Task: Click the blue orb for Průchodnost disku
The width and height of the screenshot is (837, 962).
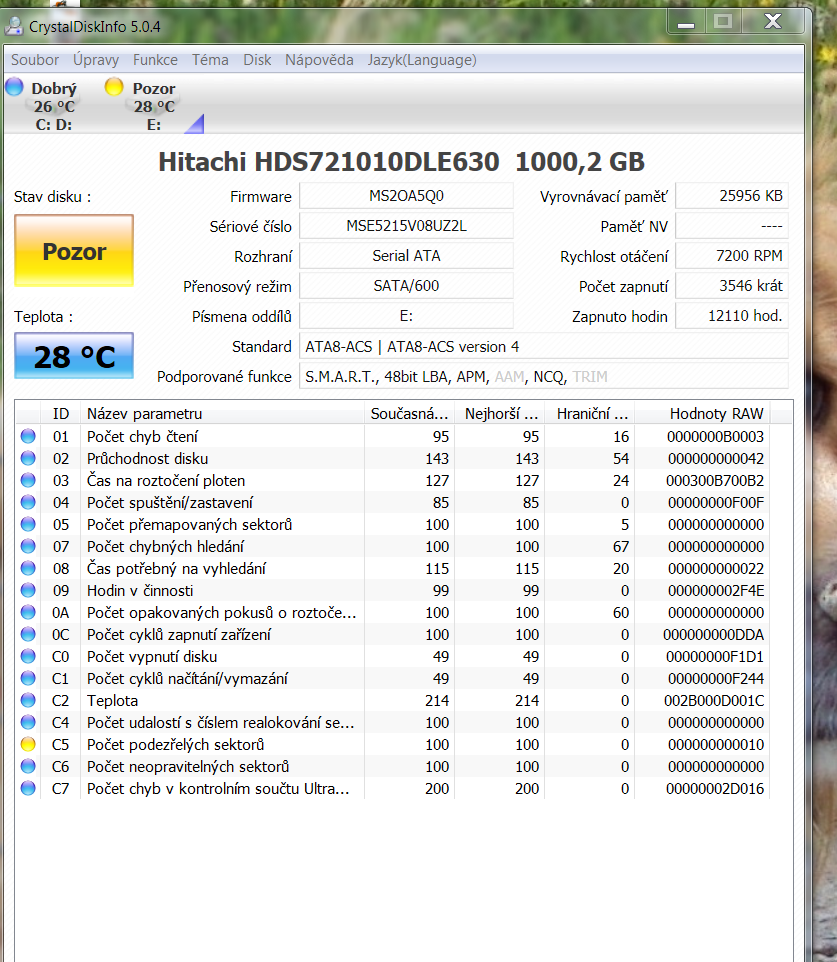Action: coord(28,458)
